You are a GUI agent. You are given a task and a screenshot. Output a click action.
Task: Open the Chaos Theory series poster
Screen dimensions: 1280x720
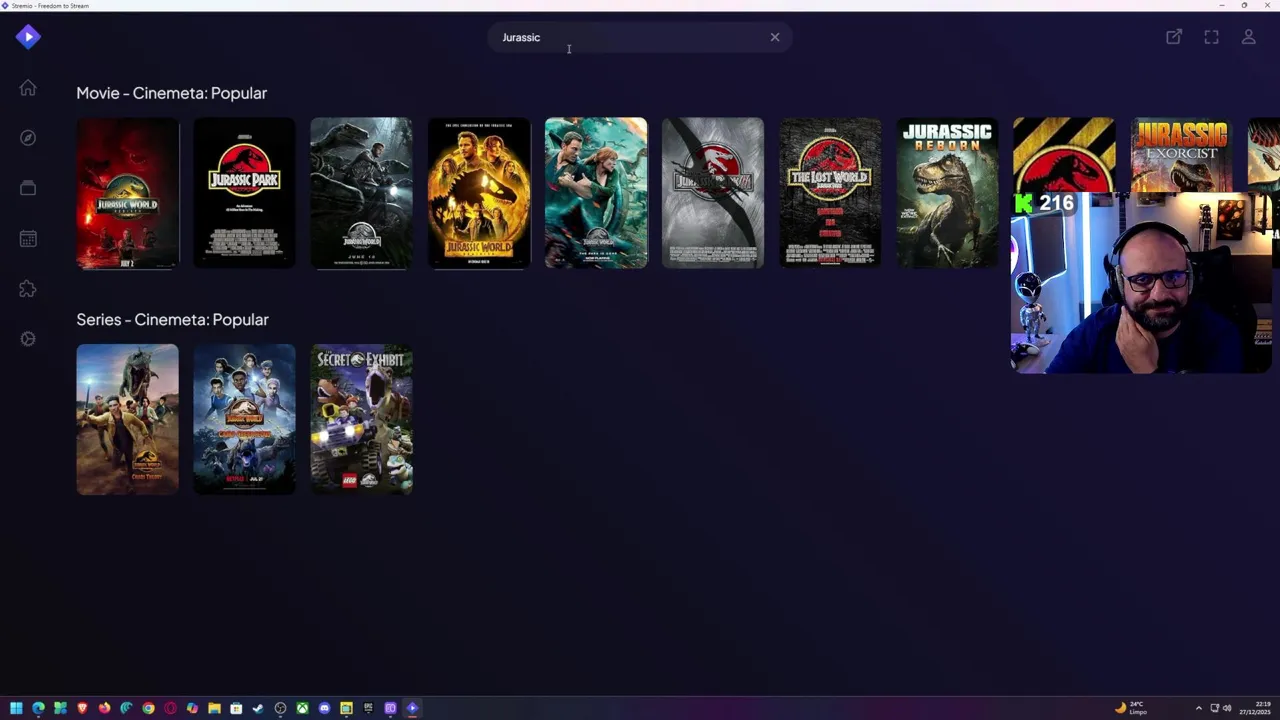click(128, 419)
